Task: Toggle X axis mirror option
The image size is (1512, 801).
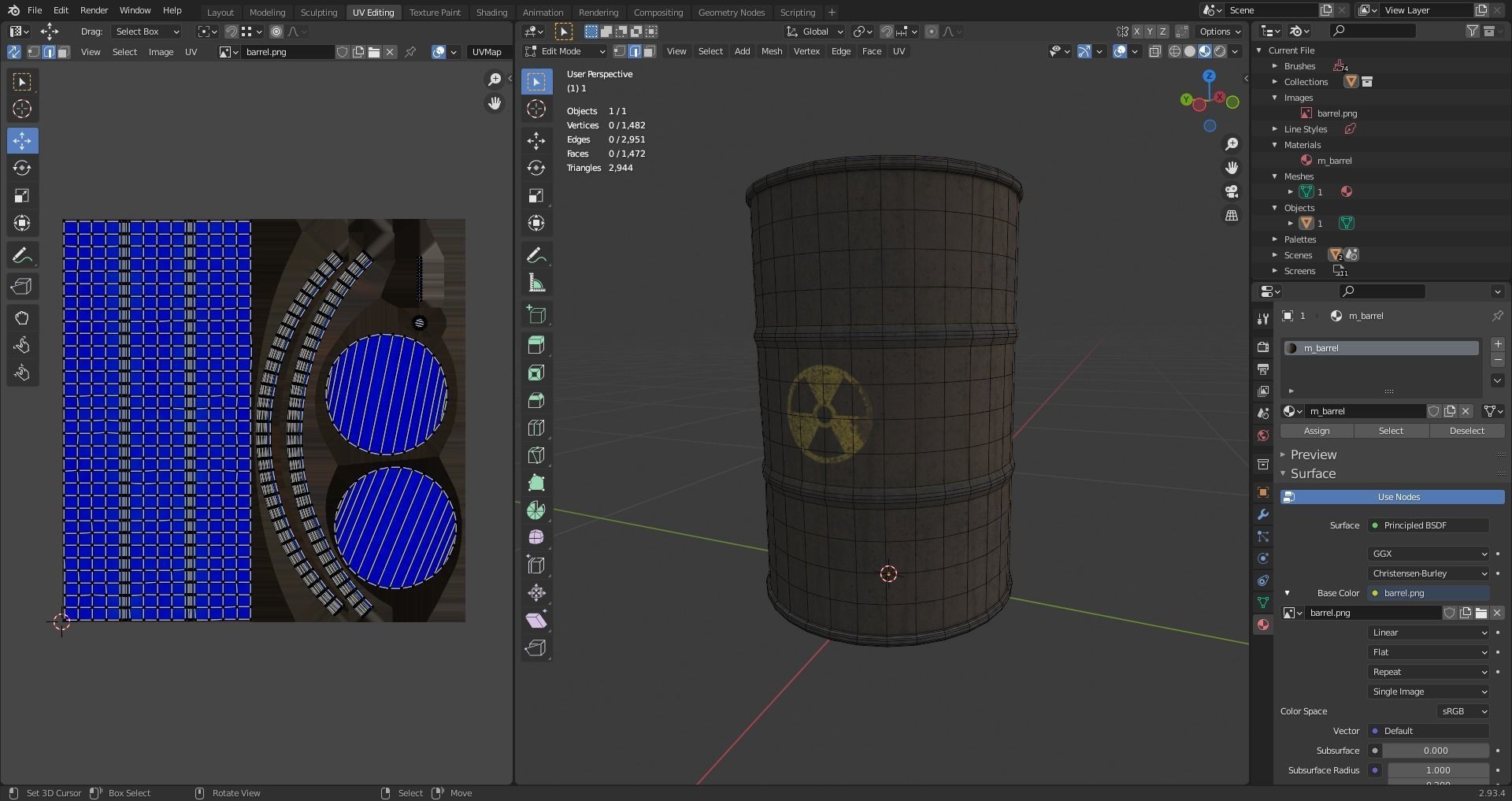Action: 1137,32
